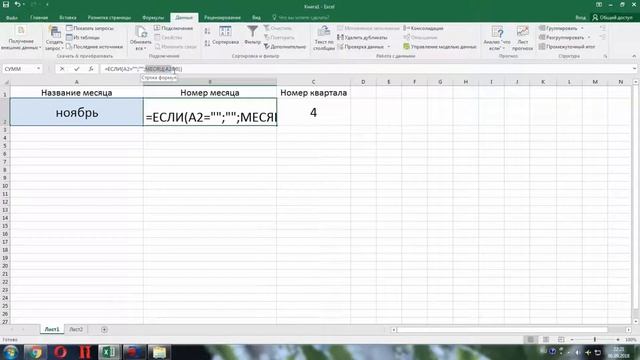Viewport: 640px width, 360px height.
Task: Open the Структура dialog launcher
Action: click(605, 56)
